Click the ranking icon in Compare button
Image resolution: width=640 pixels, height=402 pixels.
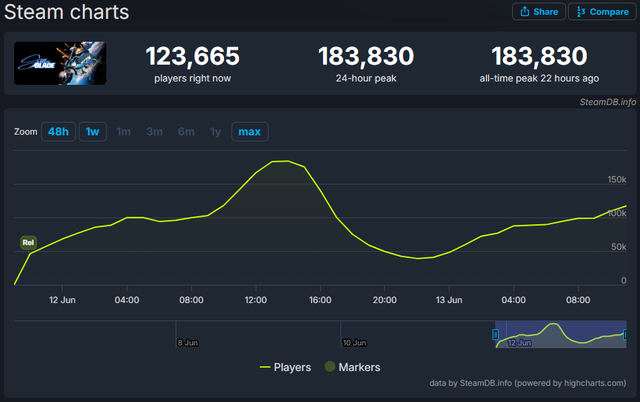point(581,11)
